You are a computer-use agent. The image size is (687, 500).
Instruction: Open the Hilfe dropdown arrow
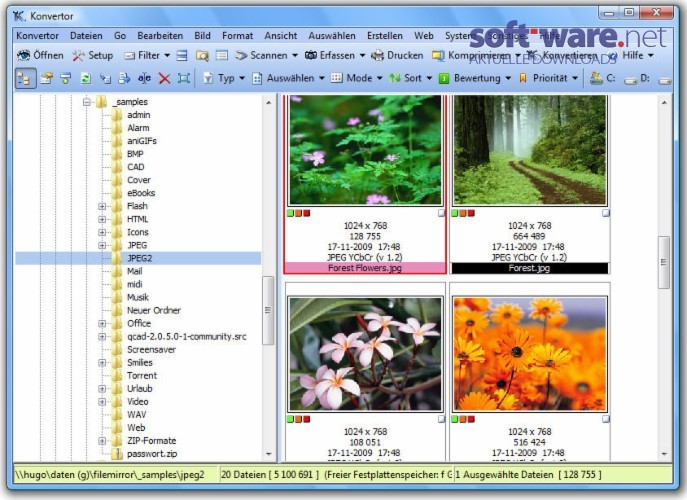(651, 56)
